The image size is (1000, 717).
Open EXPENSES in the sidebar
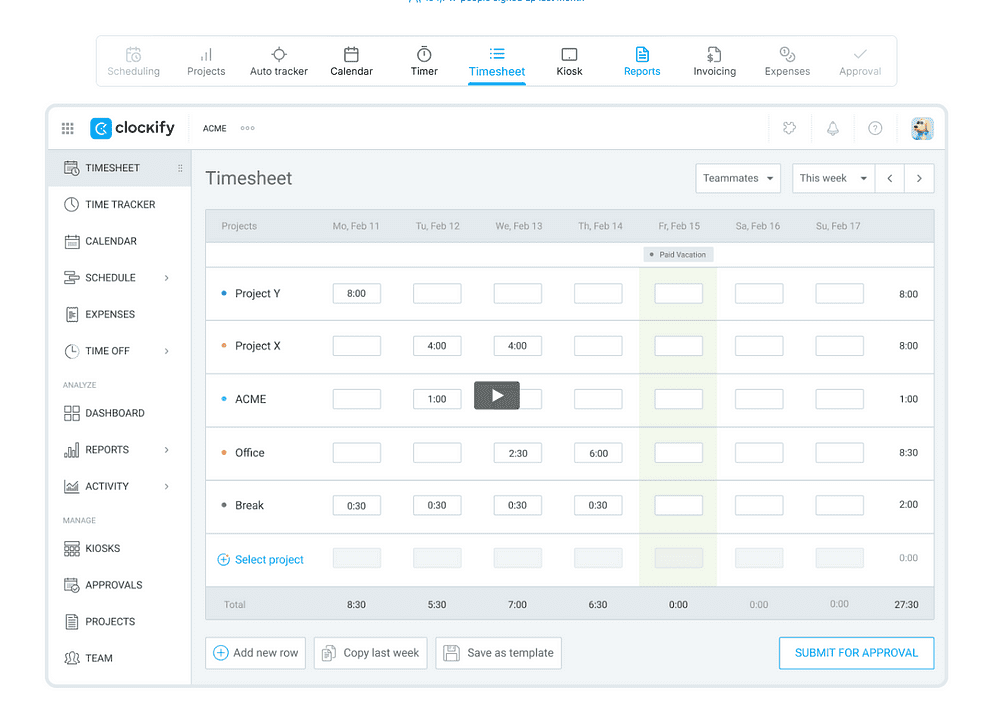click(x=119, y=314)
